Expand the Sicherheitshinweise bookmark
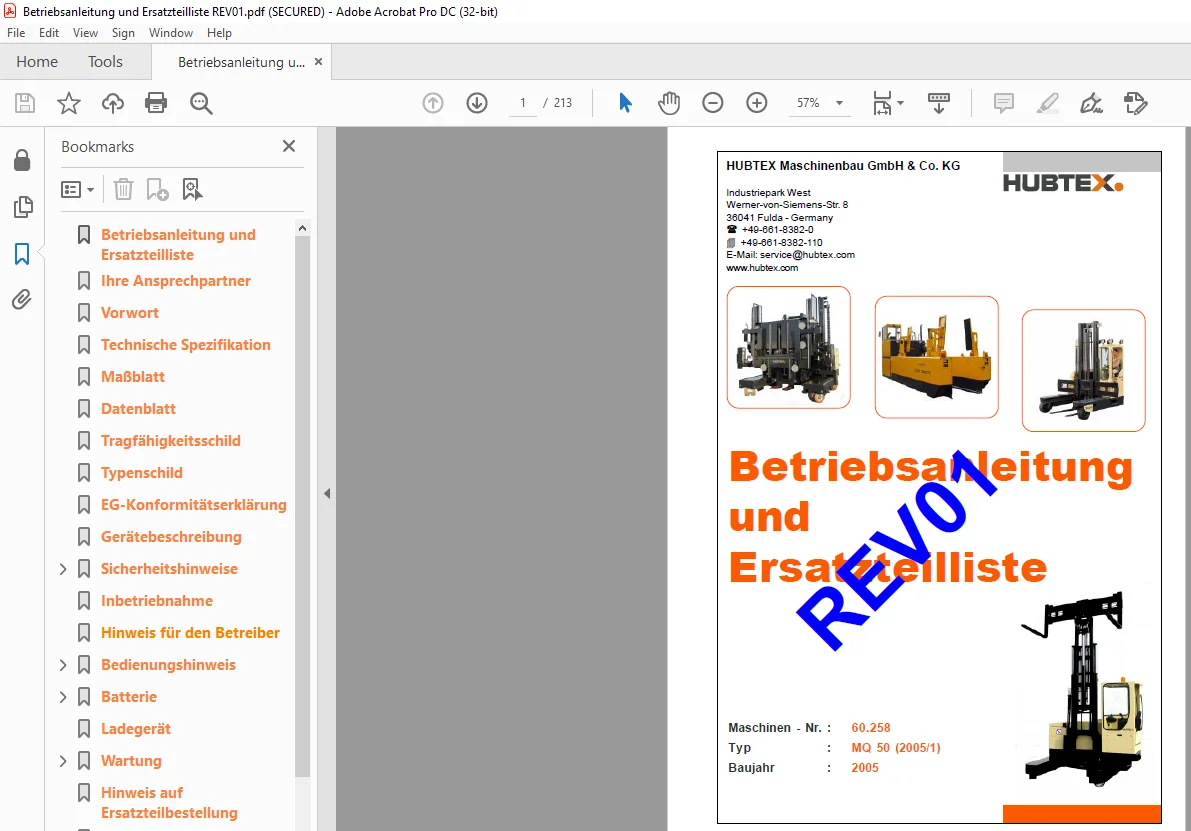 63,569
